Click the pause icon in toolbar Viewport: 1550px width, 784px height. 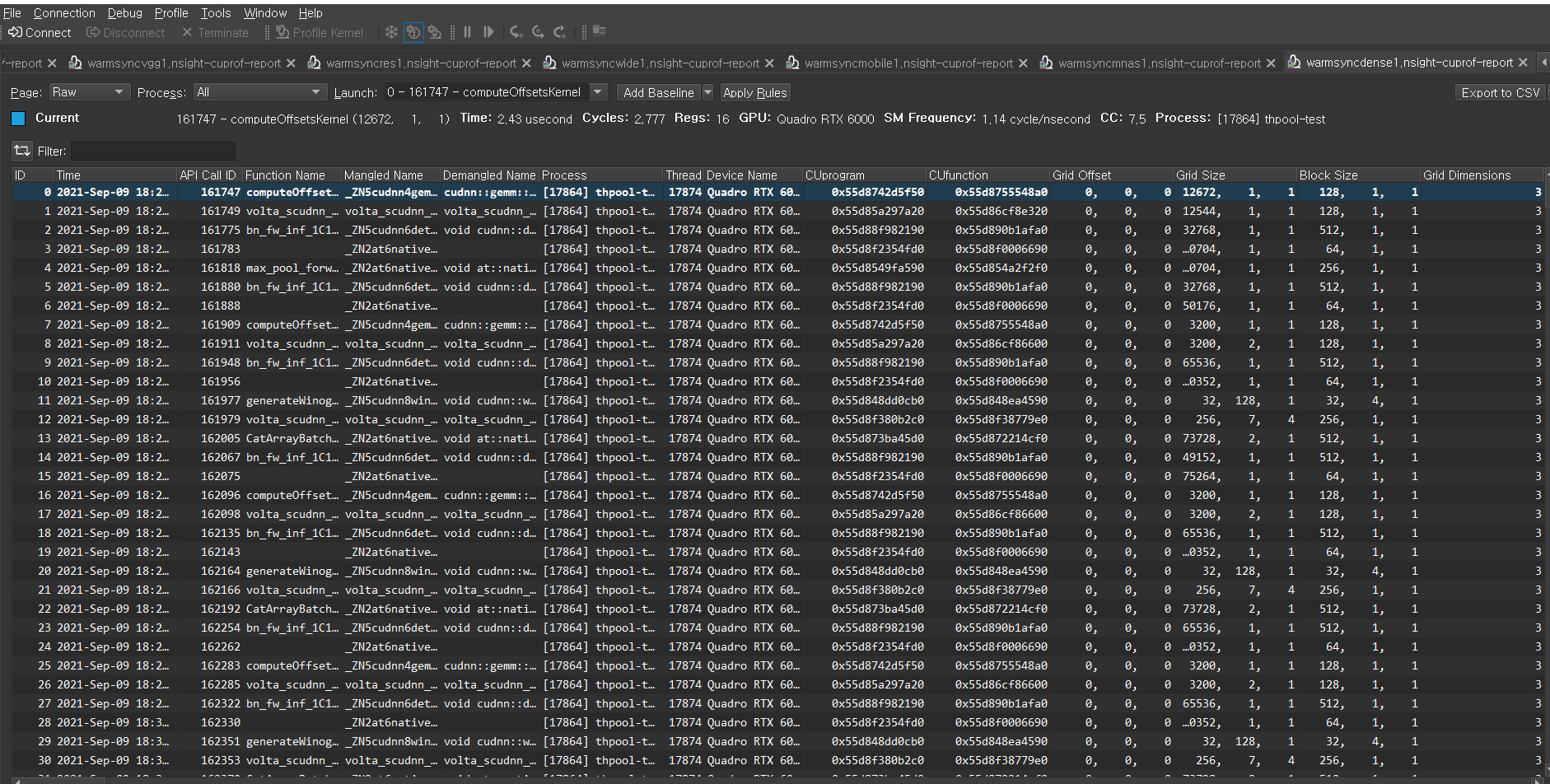pyautogui.click(x=467, y=33)
